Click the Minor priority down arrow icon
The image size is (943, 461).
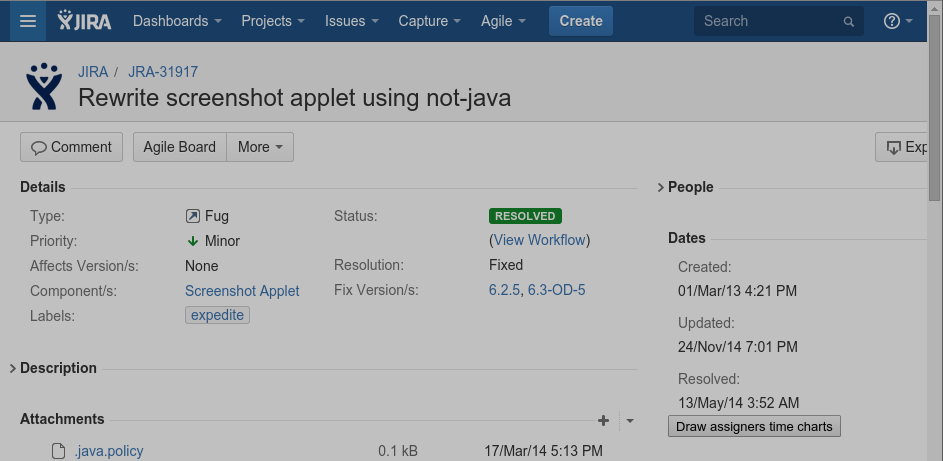192,241
